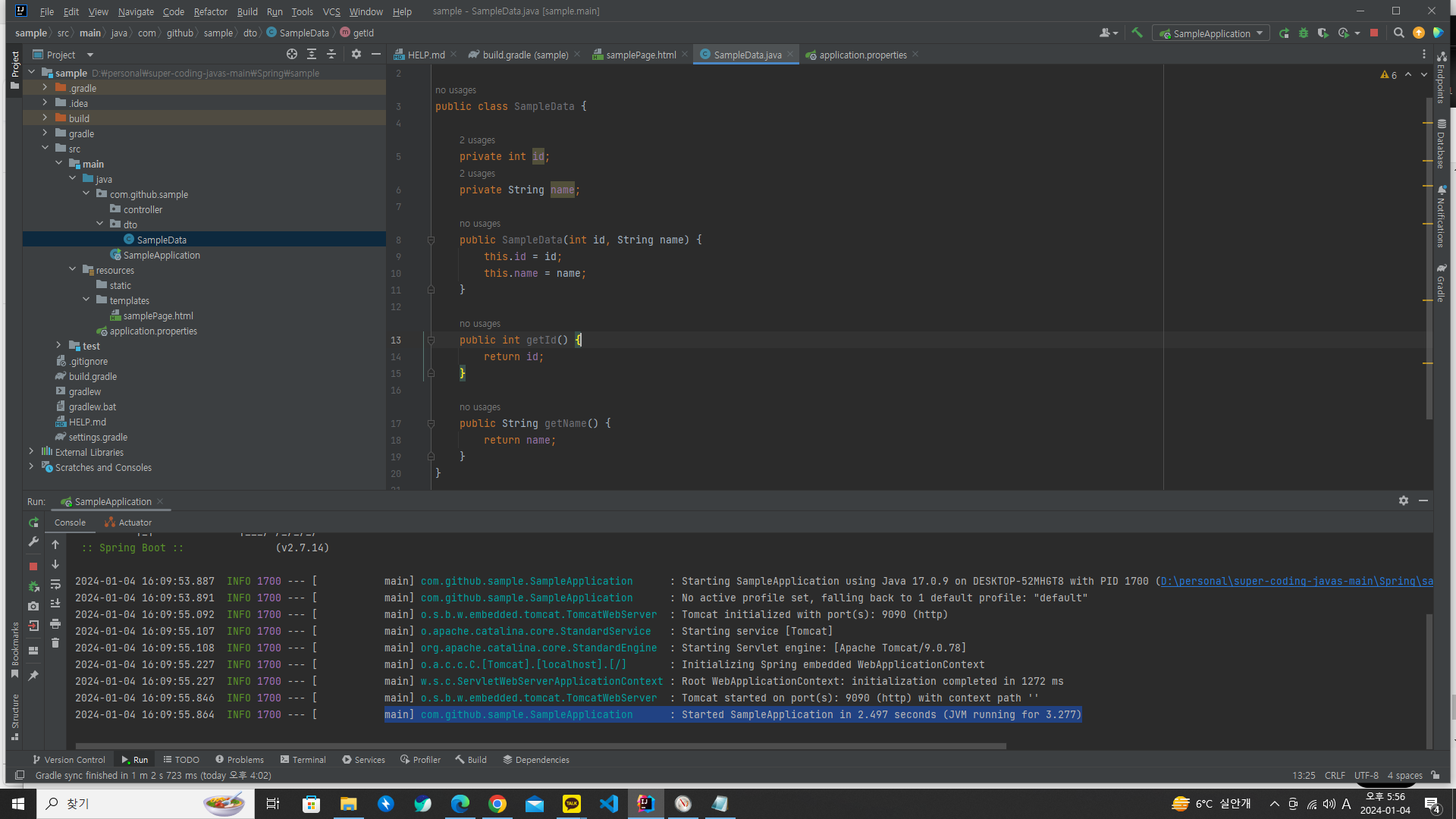The width and height of the screenshot is (1456, 819).
Task: Open the Terminal tool window
Action: pyautogui.click(x=303, y=759)
